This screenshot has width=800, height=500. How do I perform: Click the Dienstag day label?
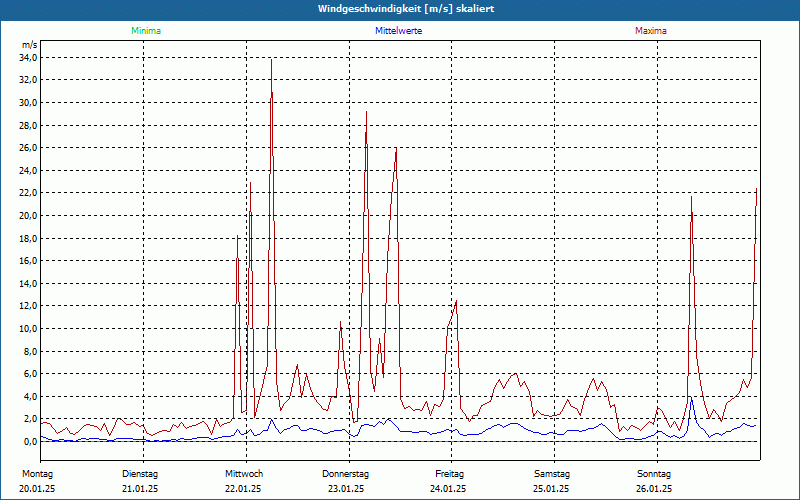pyautogui.click(x=140, y=474)
